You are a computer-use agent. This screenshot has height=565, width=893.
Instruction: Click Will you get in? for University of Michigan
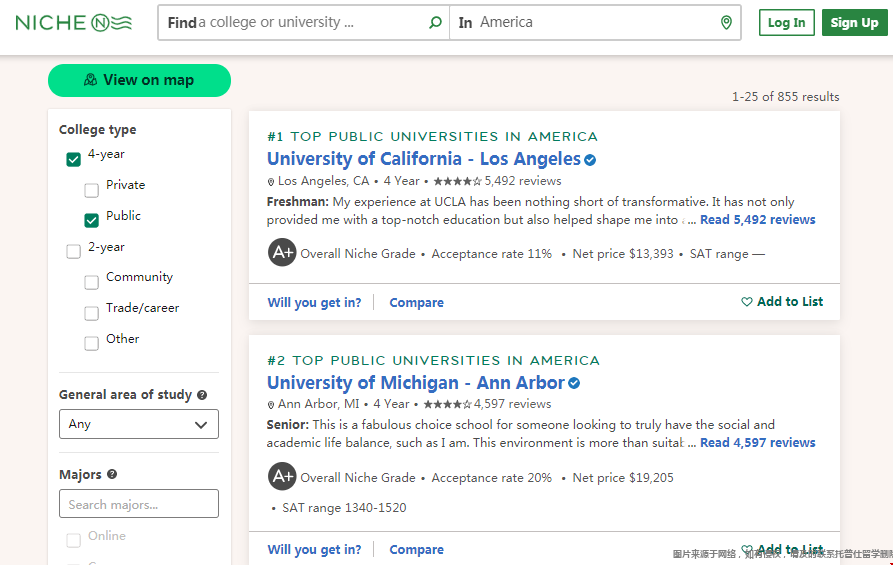(314, 550)
